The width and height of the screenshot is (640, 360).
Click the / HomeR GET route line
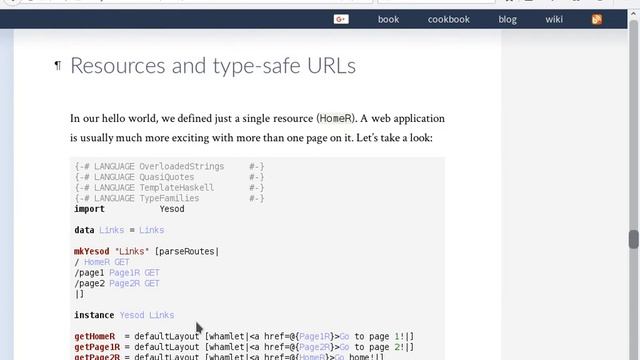point(102,262)
